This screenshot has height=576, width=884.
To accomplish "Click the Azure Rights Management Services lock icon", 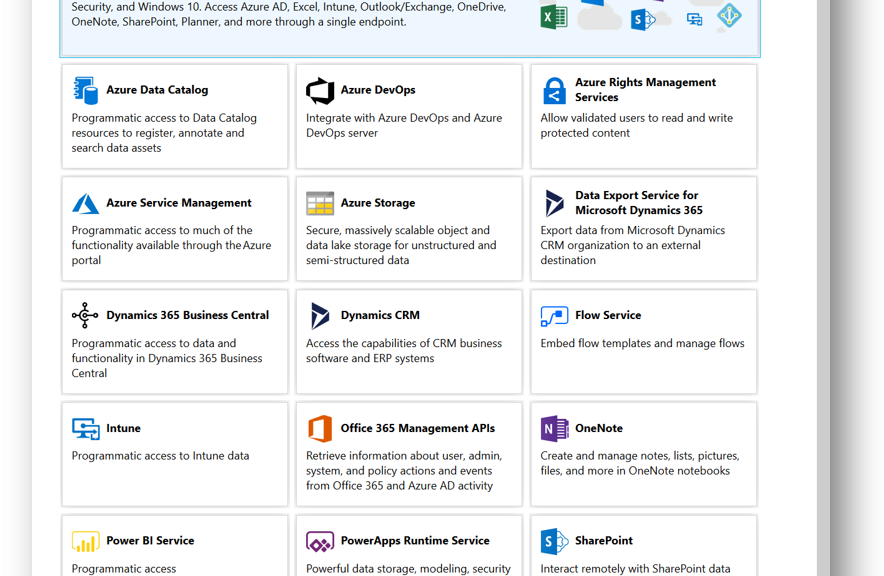I will tap(554, 91).
